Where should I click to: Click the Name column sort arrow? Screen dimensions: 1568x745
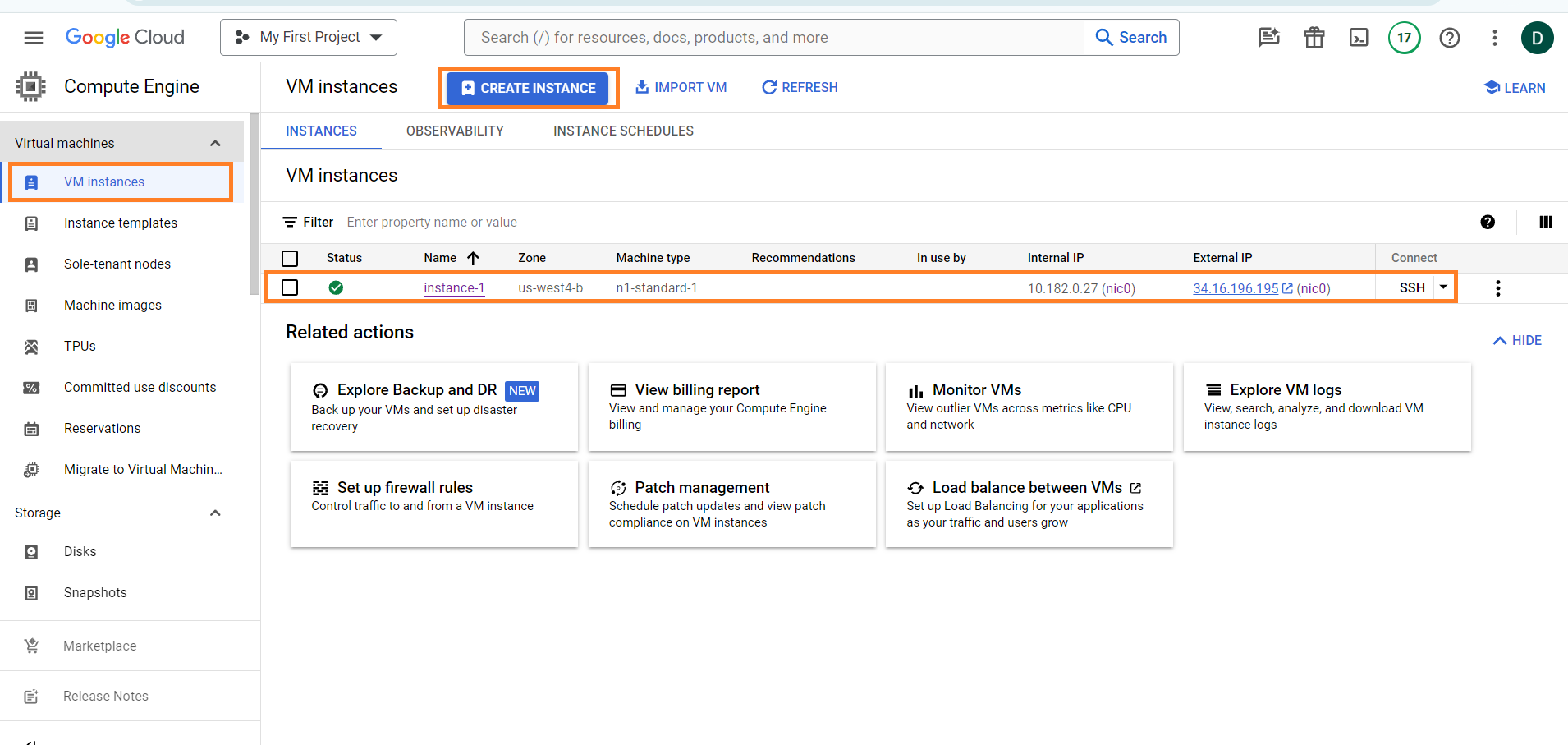474,258
